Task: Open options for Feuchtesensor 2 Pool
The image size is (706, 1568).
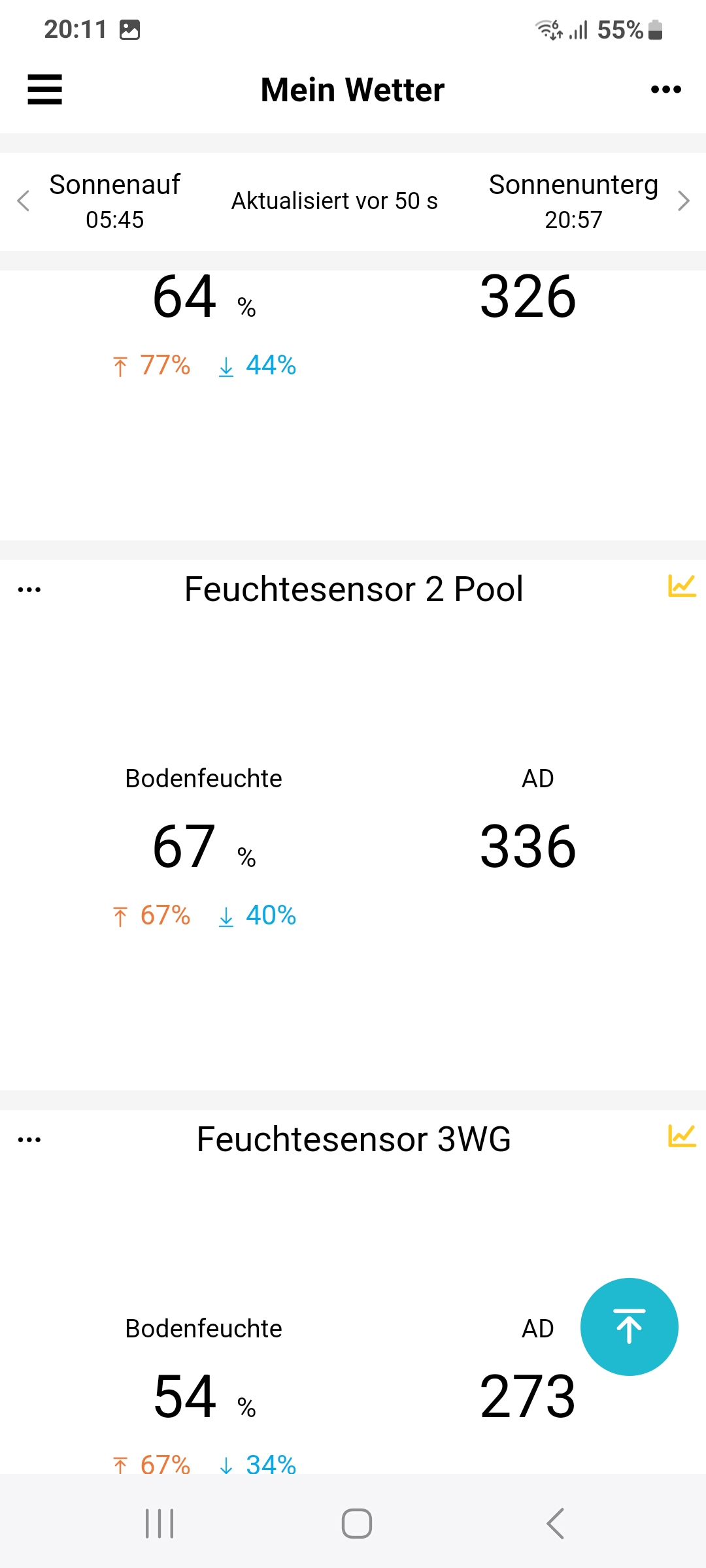Action: click(x=29, y=589)
